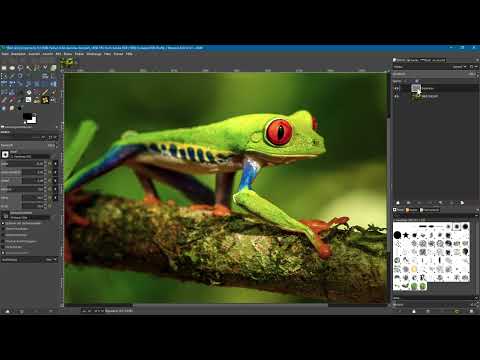Create a new layer from layers panel
Image resolution: width=480 pixels, height=360 pixels.
[398, 203]
